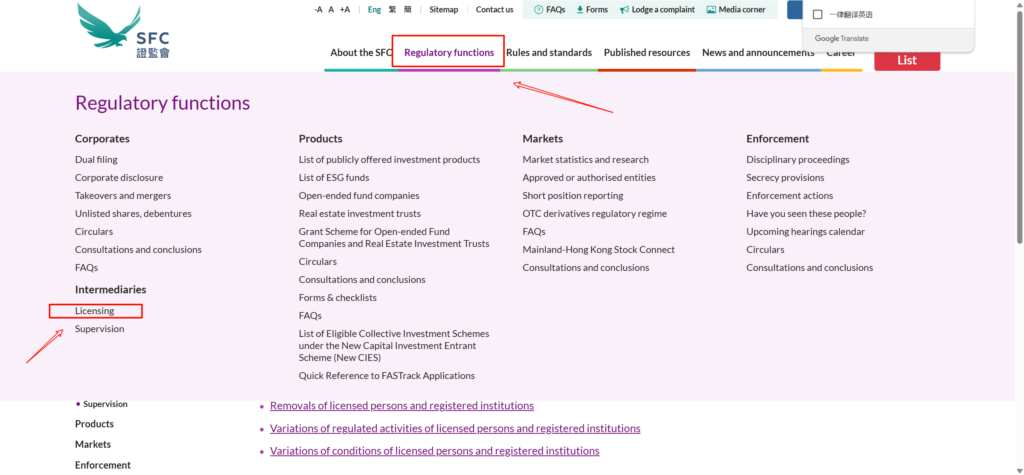
Task: Increase font size with +A
Action: pyautogui.click(x=345, y=10)
